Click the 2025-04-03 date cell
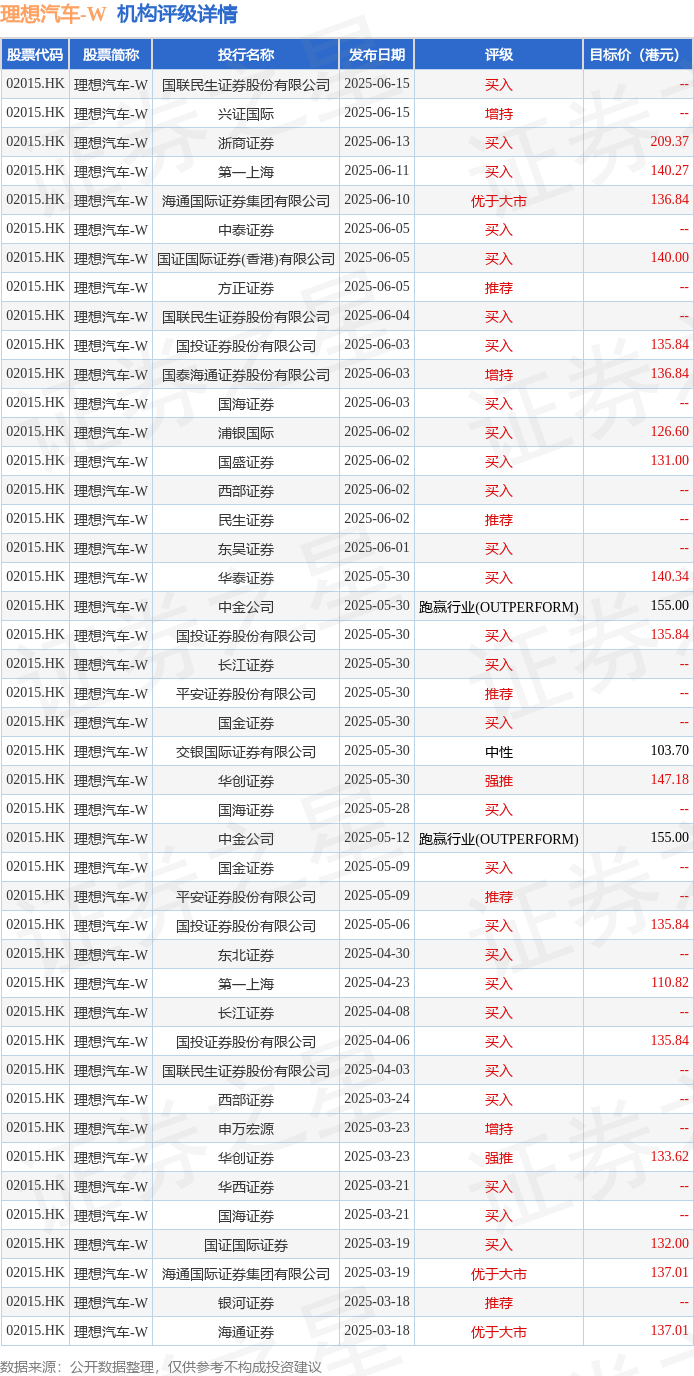Viewport: 694px width, 1376px height. [x=377, y=1070]
